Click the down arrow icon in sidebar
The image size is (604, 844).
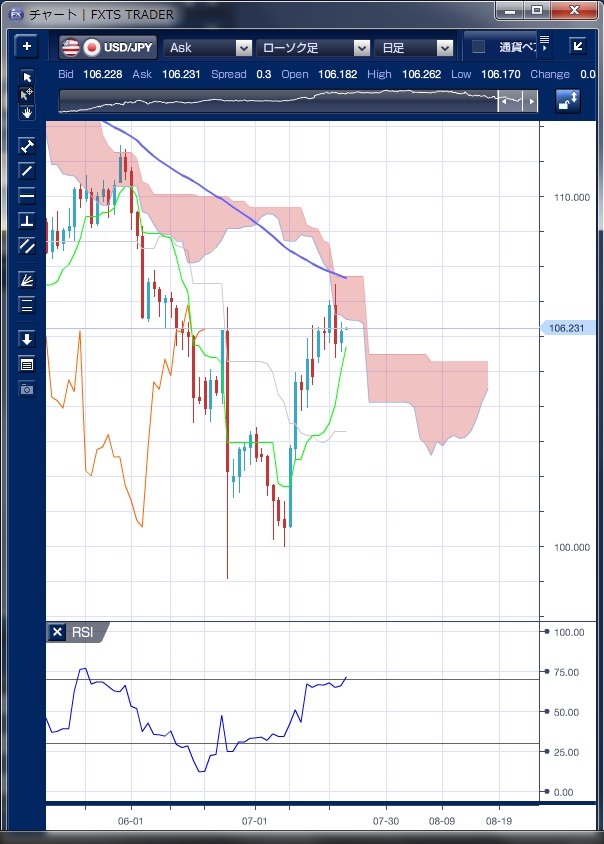pyautogui.click(x=27, y=339)
